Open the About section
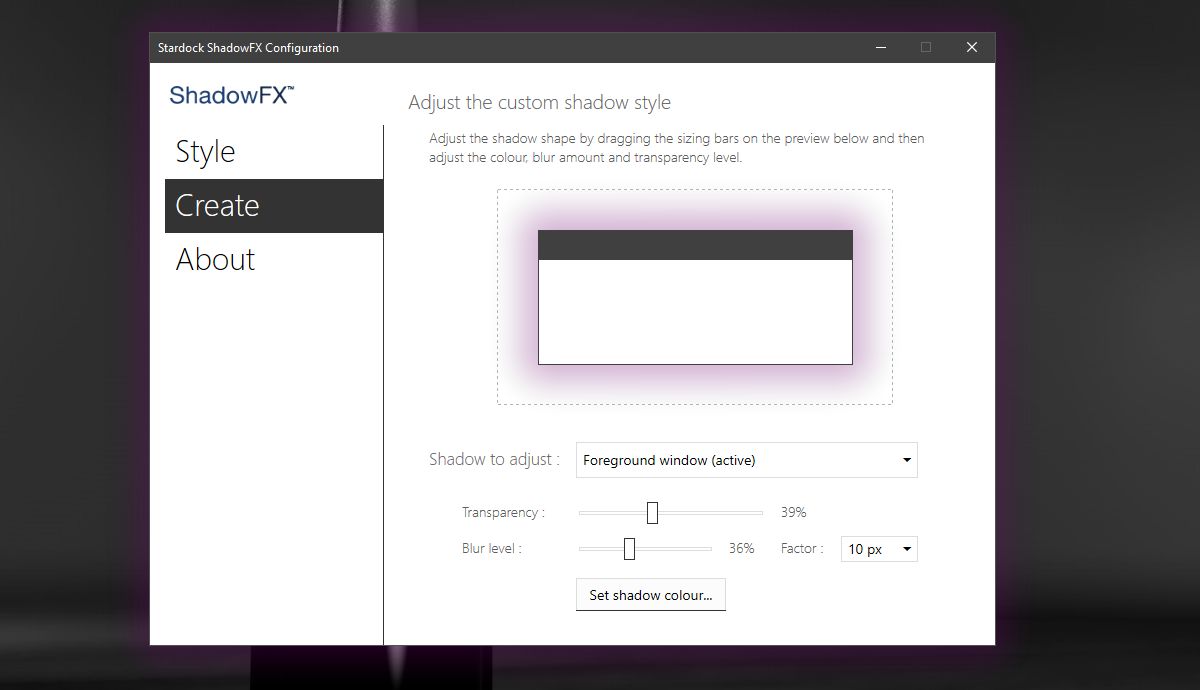This screenshot has height=690, width=1200. (274, 260)
